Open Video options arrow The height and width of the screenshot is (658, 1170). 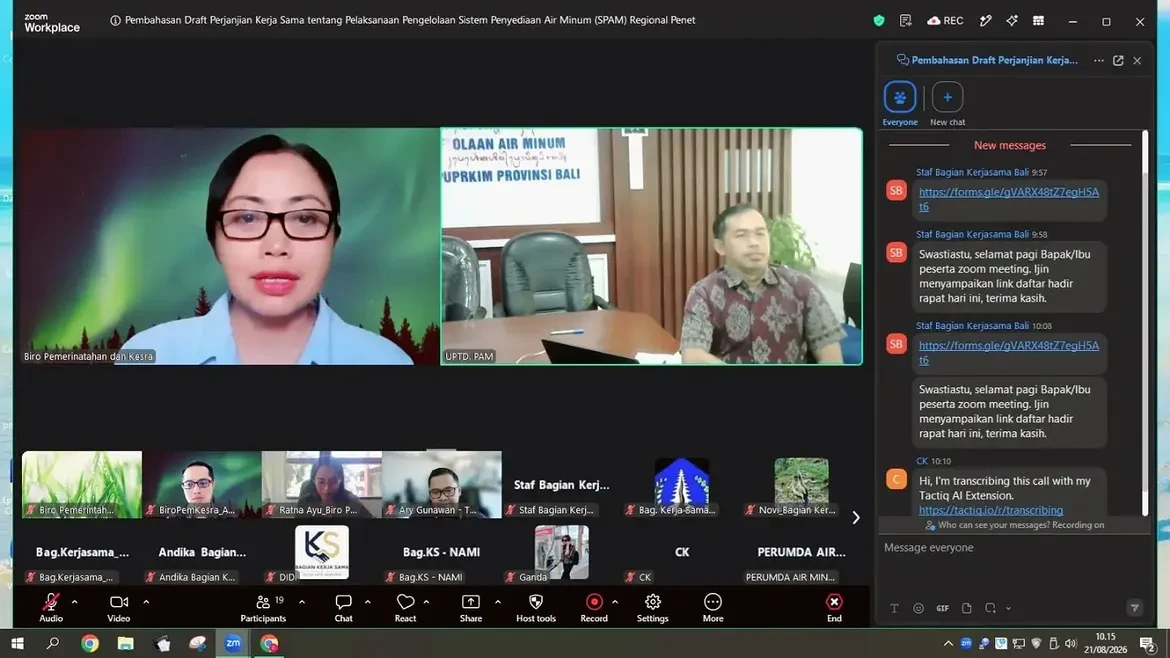click(x=146, y=602)
